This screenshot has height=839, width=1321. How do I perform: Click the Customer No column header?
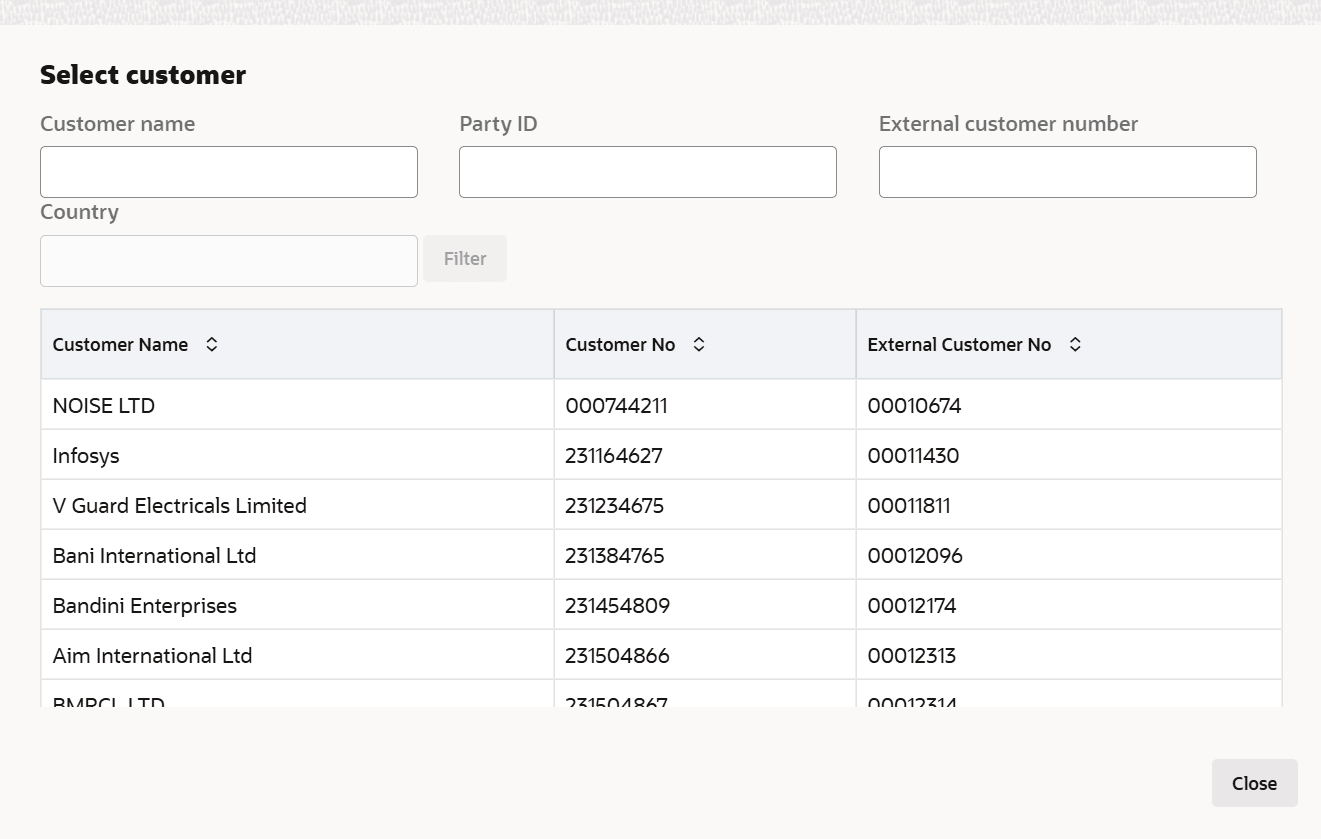[x=620, y=344]
